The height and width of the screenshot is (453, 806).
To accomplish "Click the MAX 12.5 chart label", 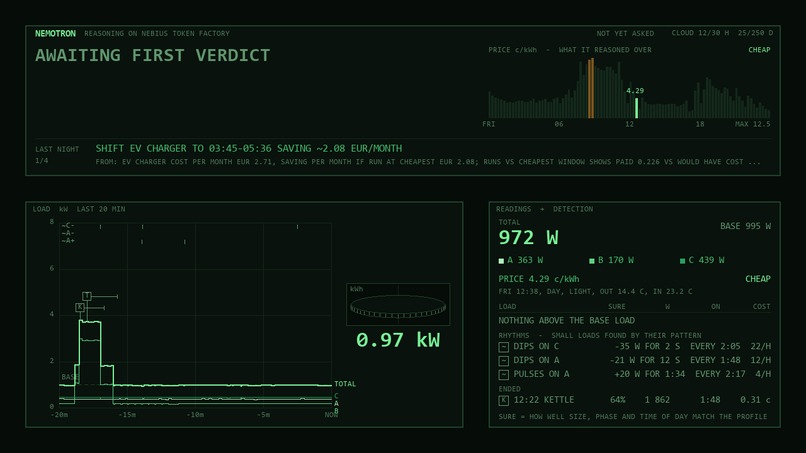I will (753, 124).
